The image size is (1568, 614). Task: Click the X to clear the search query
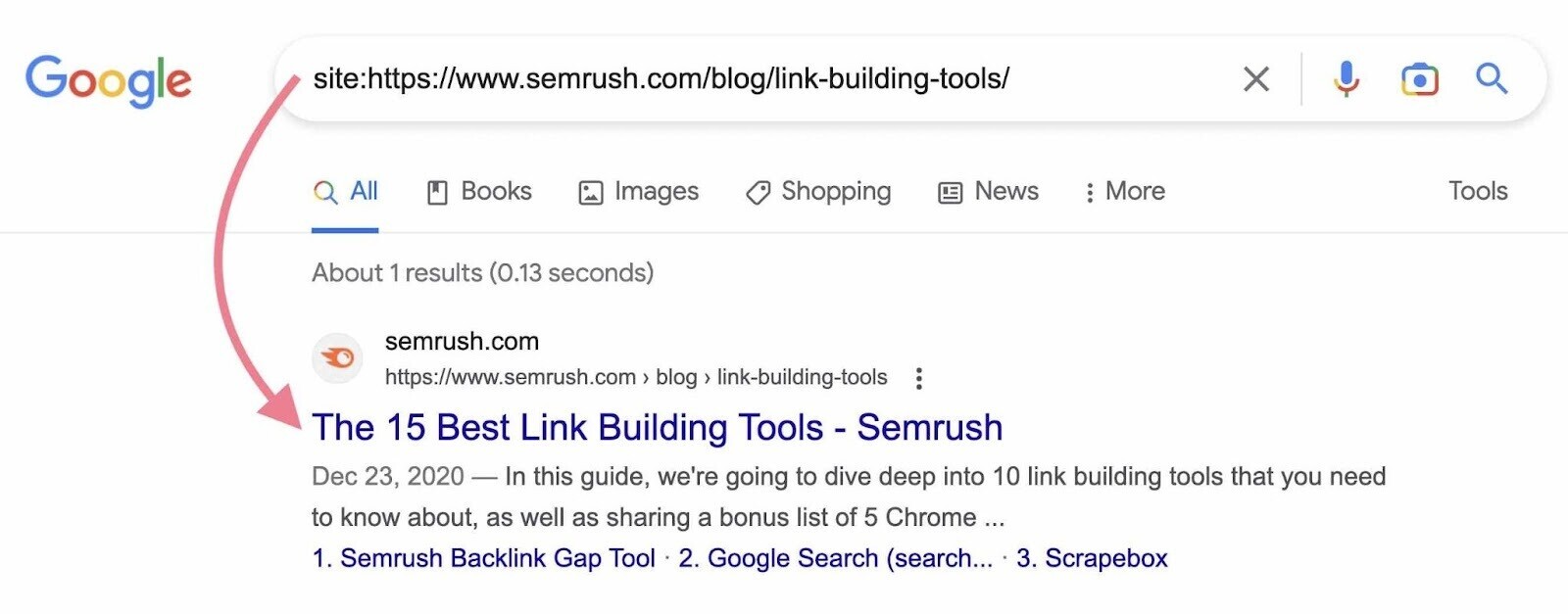pyautogui.click(x=1255, y=78)
